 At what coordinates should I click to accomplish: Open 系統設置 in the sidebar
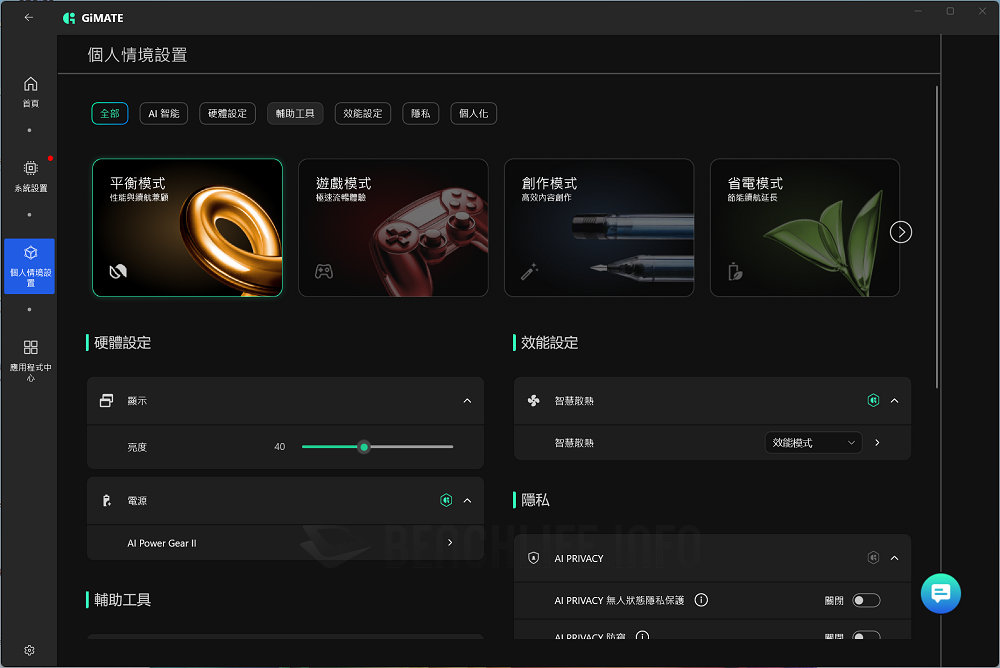point(30,170)
